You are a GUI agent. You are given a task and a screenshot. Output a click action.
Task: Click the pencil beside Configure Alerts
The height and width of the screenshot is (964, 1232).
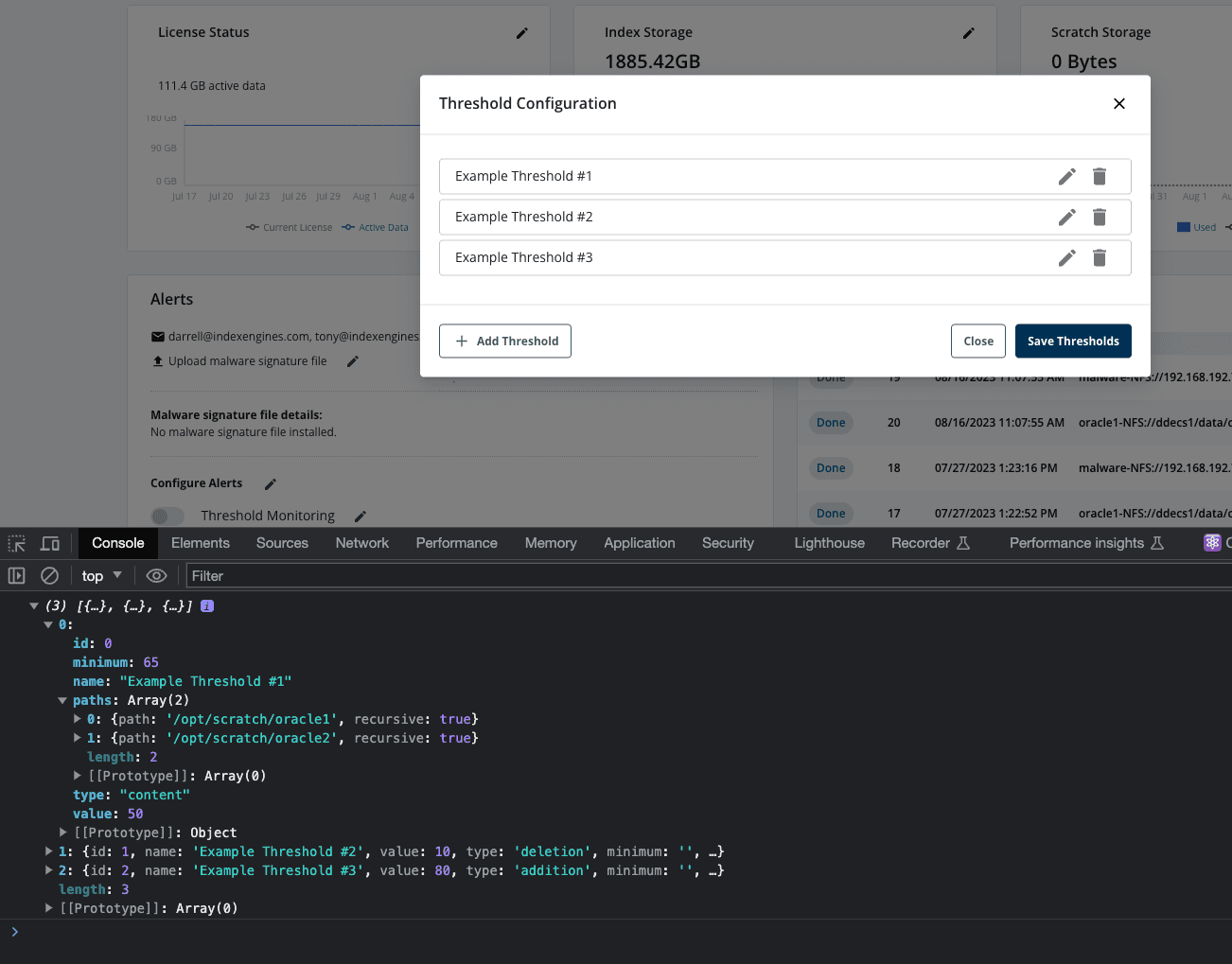click(269, 483)
